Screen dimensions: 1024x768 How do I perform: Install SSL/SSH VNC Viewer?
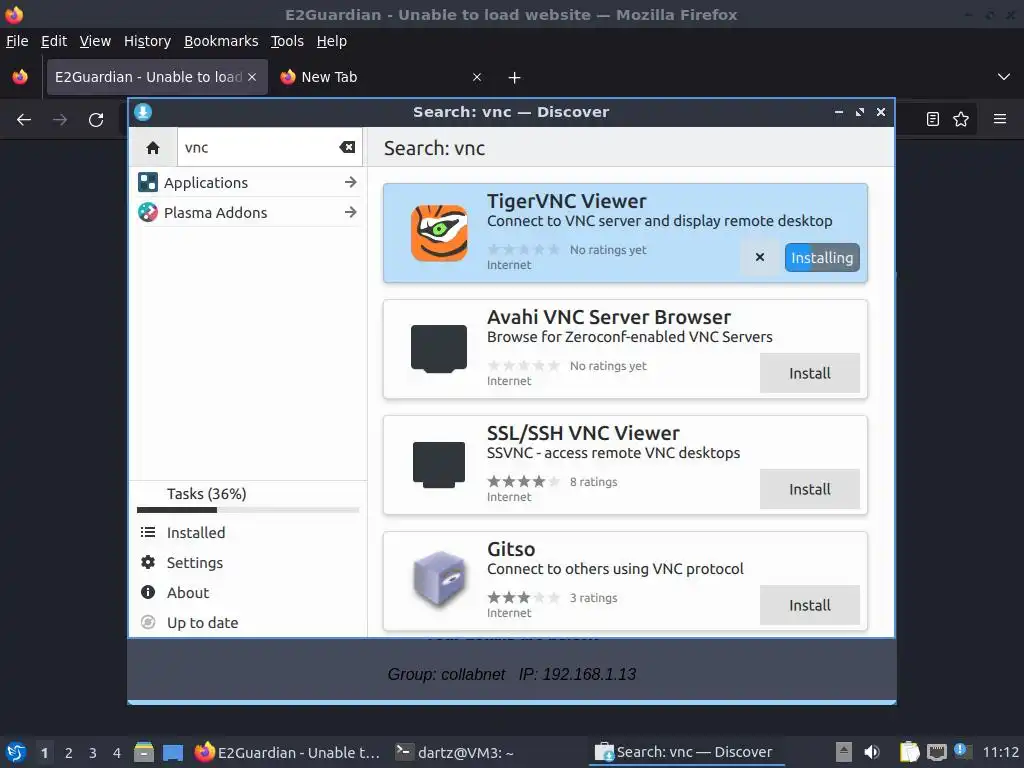click(x=810, y=489)
